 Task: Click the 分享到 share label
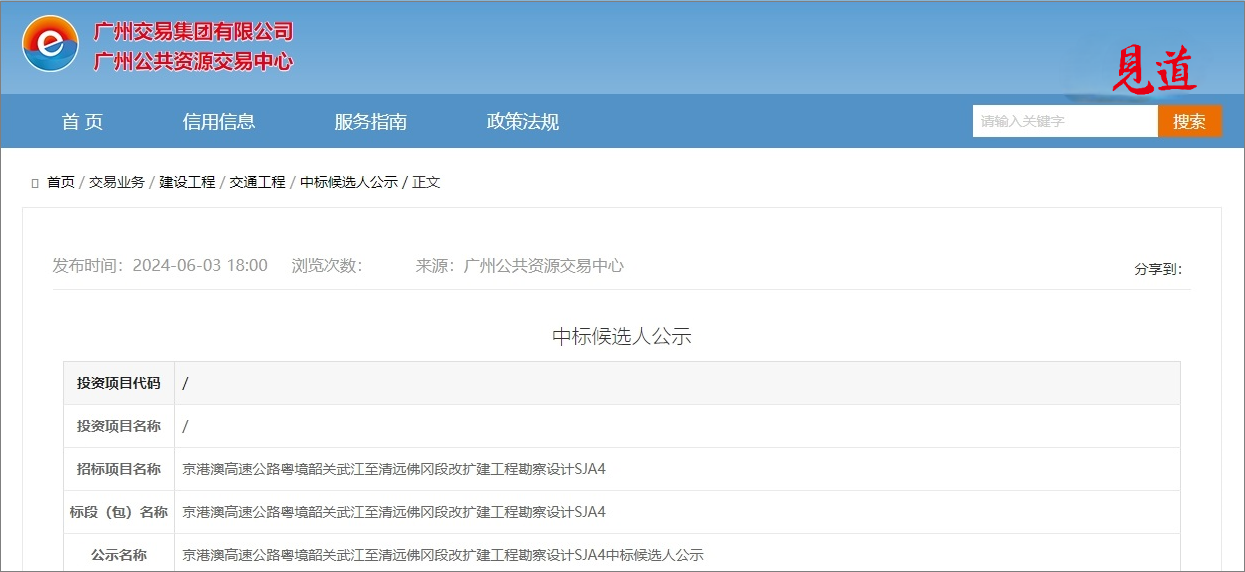1158,269
